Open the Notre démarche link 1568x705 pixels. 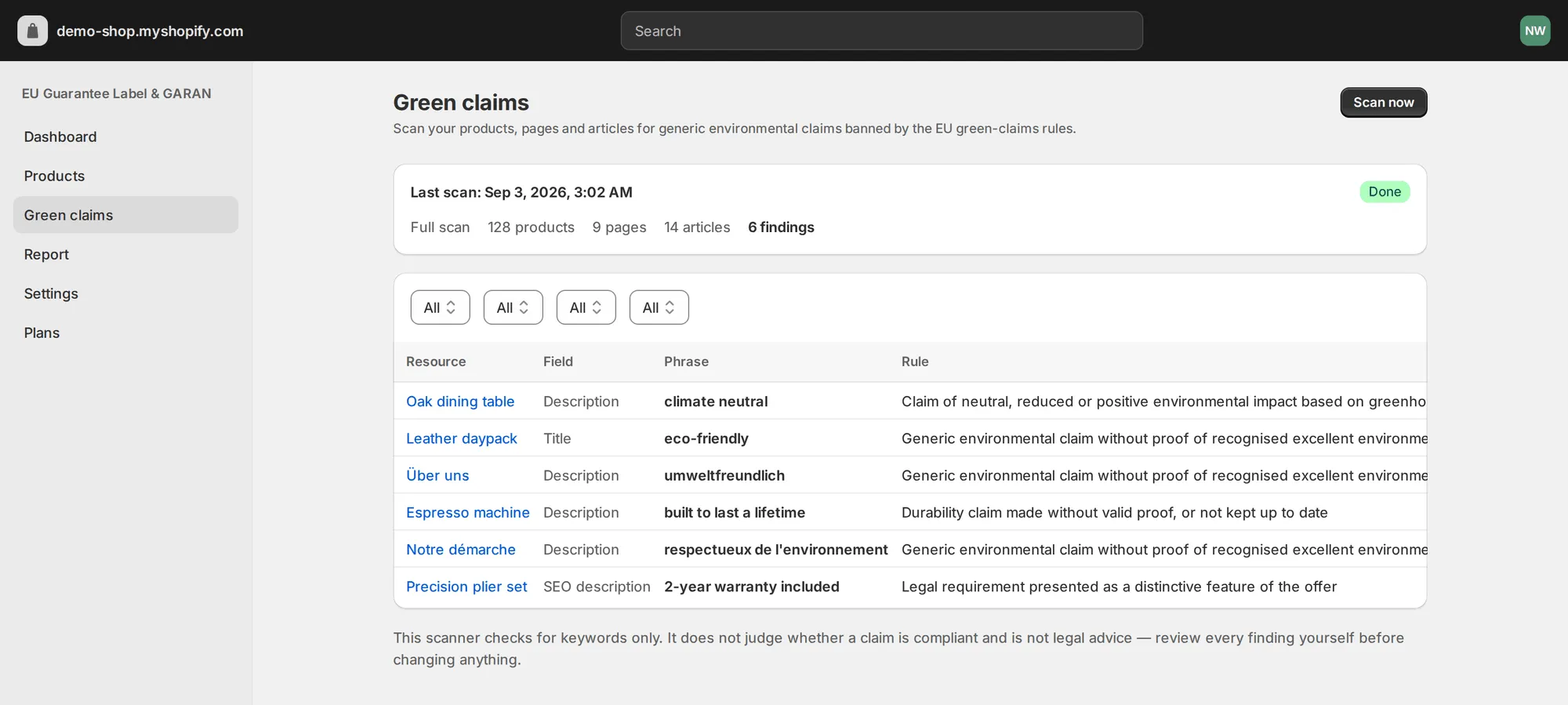tap(461, 550)
